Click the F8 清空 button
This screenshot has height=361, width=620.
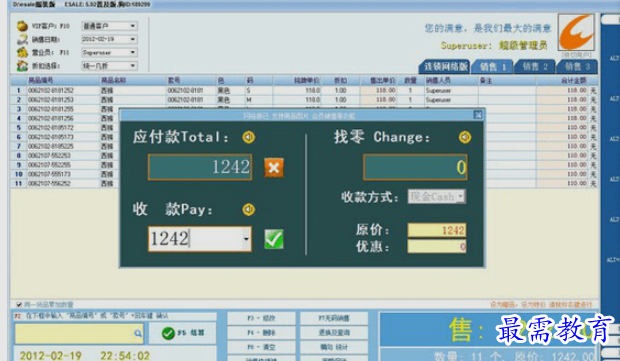point(261,347)
